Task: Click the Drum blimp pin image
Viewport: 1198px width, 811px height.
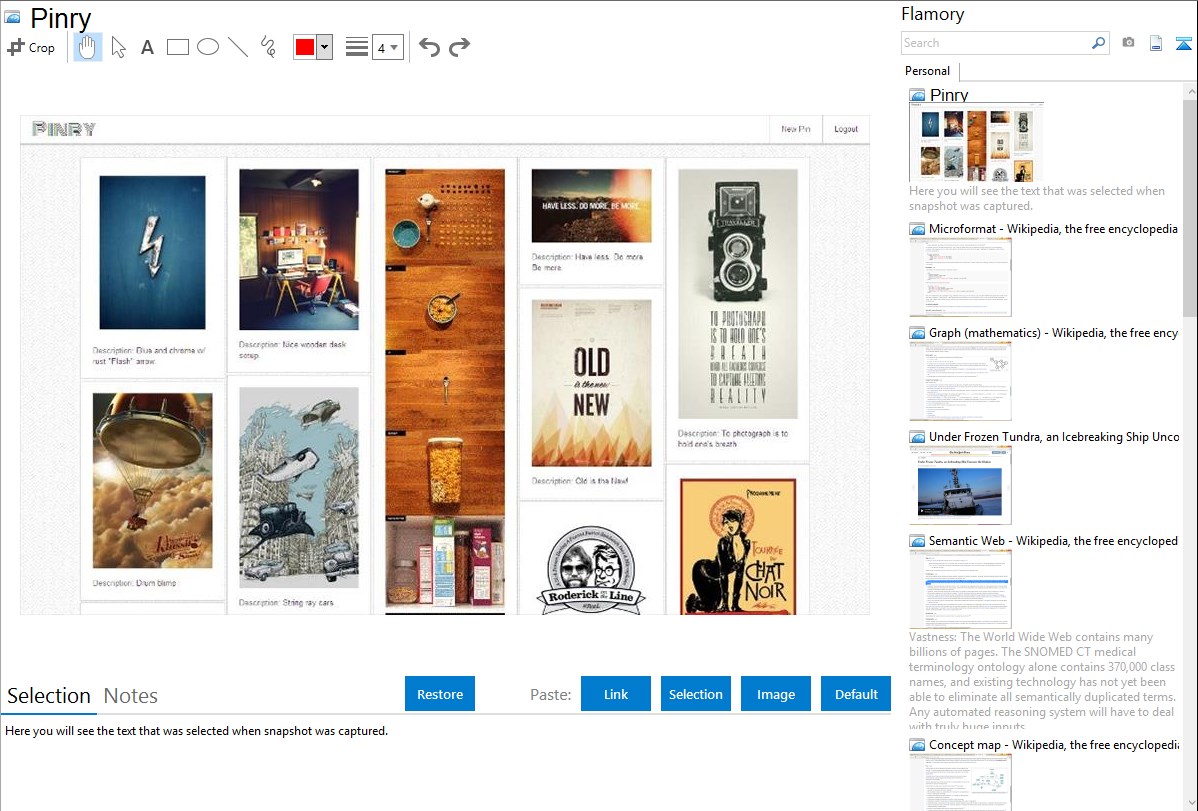Action: [x=153, y=481]
